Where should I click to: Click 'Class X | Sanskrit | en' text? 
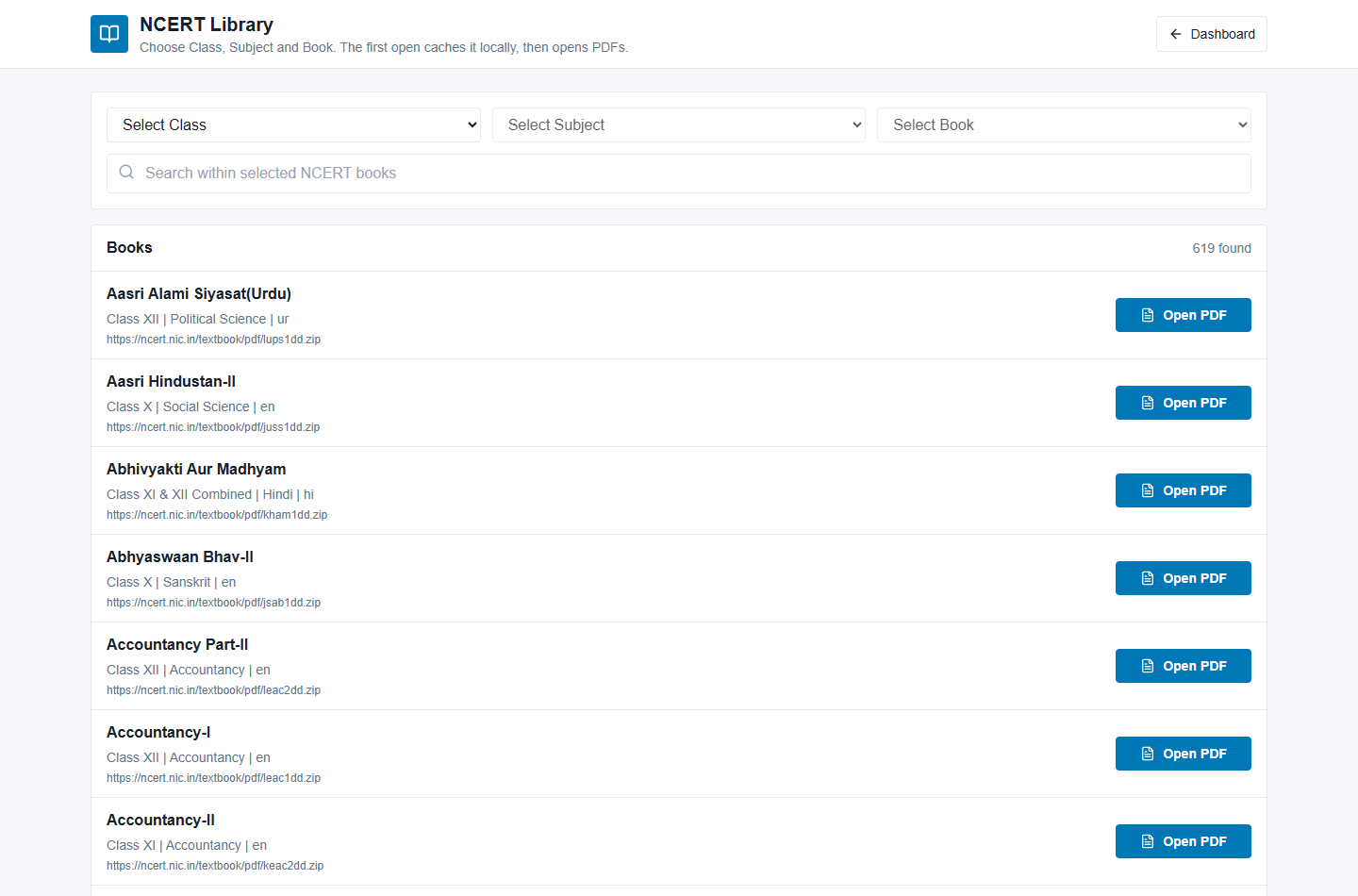(x=172, y=582)
